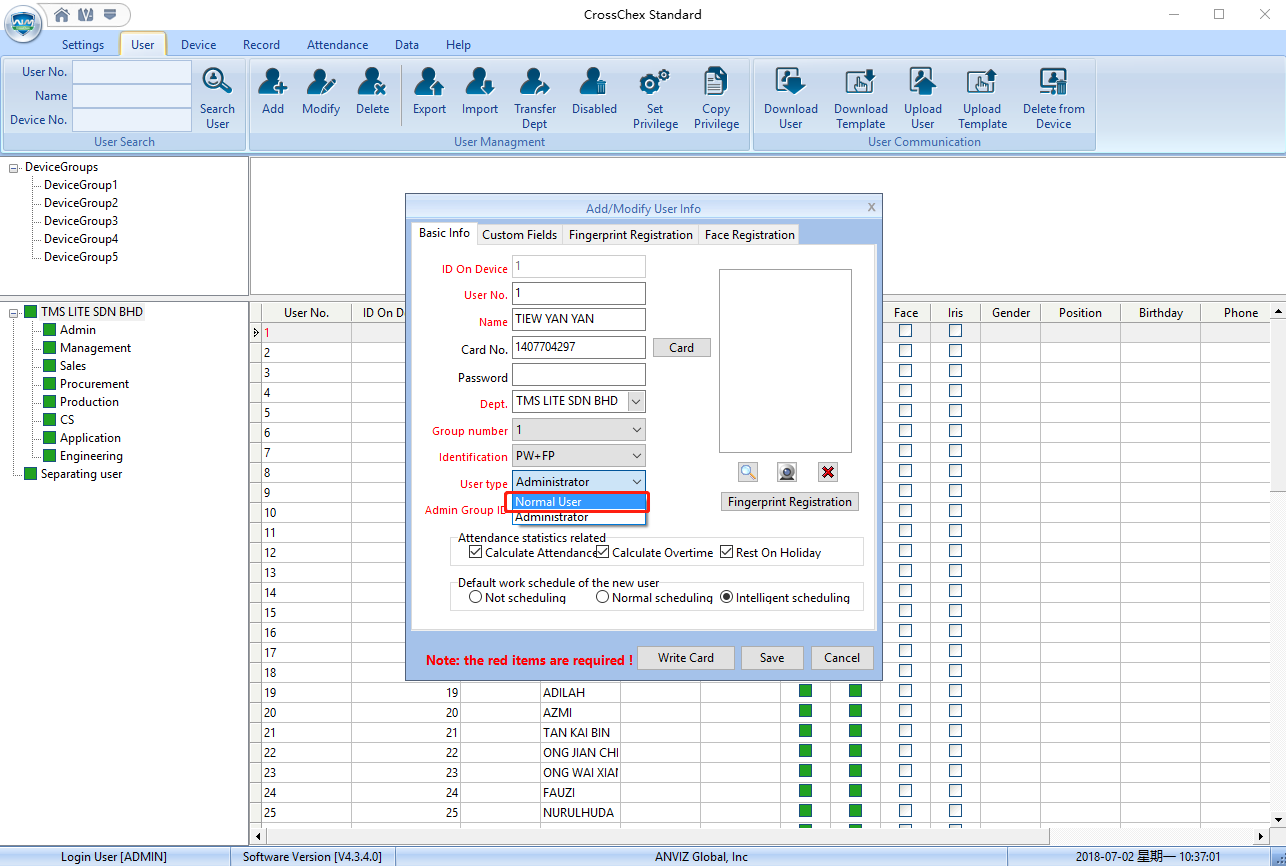1286x866 pixels.
Task: Select the Download User icon
Action: 790,94
